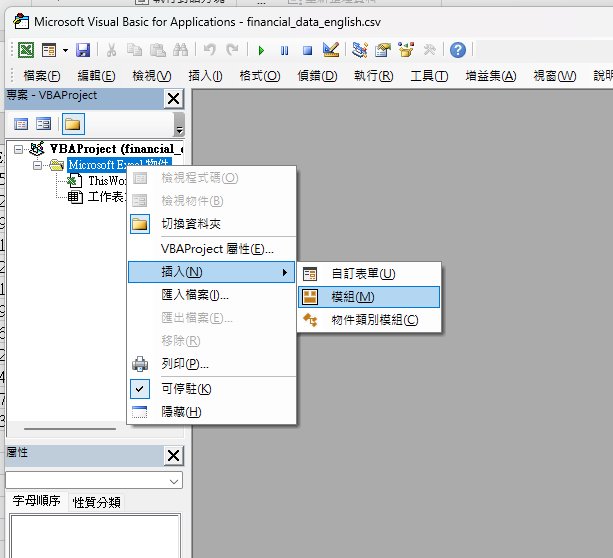Image resolution: width=613 pixels, height=558 pixels.
Task: Close the 屬性 properties panel
Action: click(x=173, y=456)
